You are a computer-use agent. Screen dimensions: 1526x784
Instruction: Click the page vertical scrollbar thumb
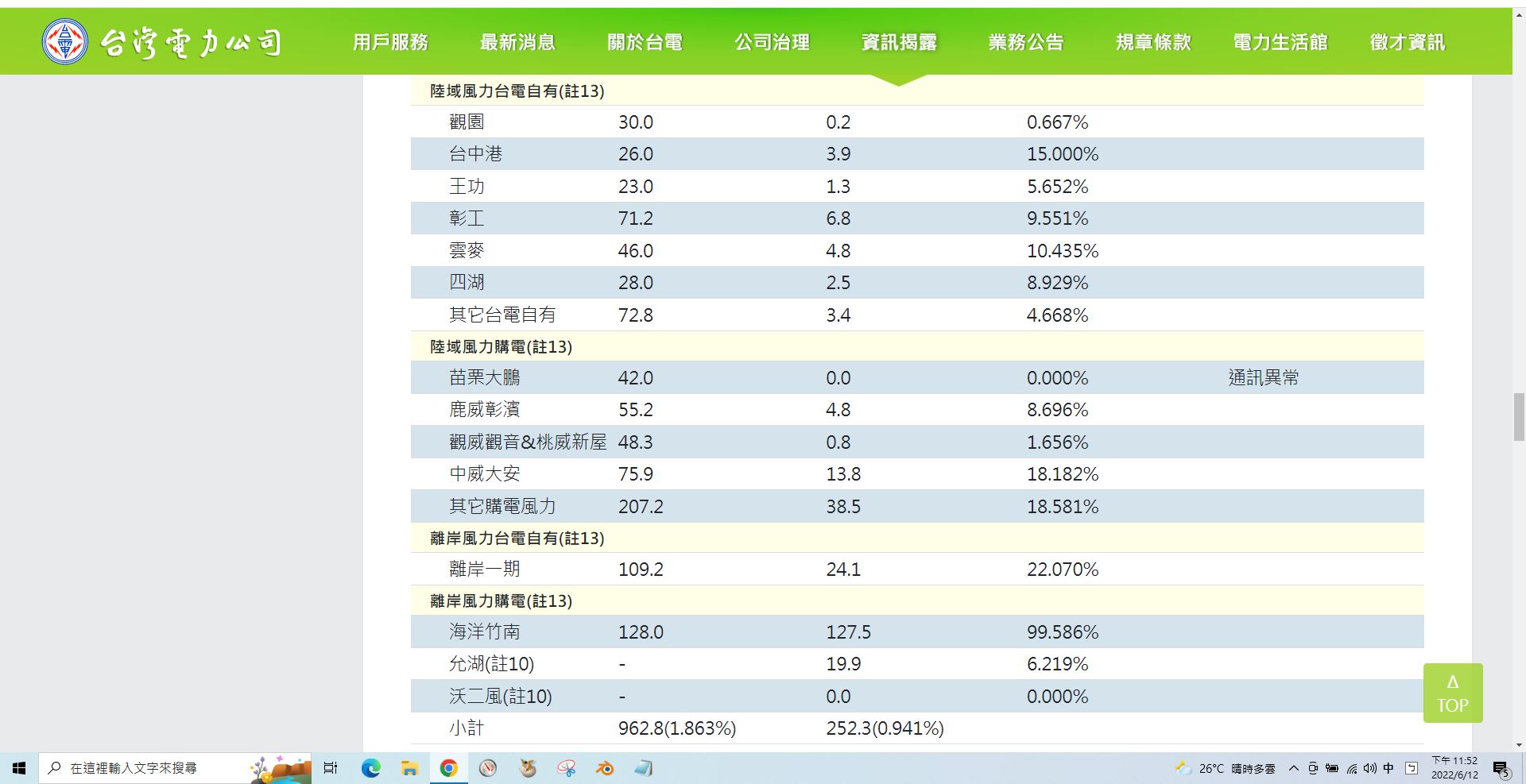[x=1519, y=416]
